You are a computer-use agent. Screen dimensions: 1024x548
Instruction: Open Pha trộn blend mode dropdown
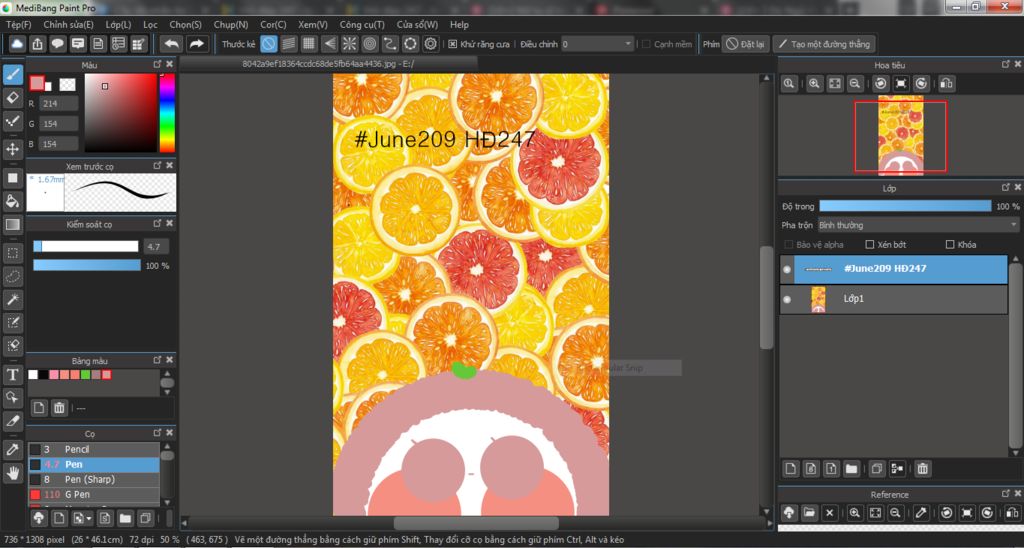[x=918, y=225]
